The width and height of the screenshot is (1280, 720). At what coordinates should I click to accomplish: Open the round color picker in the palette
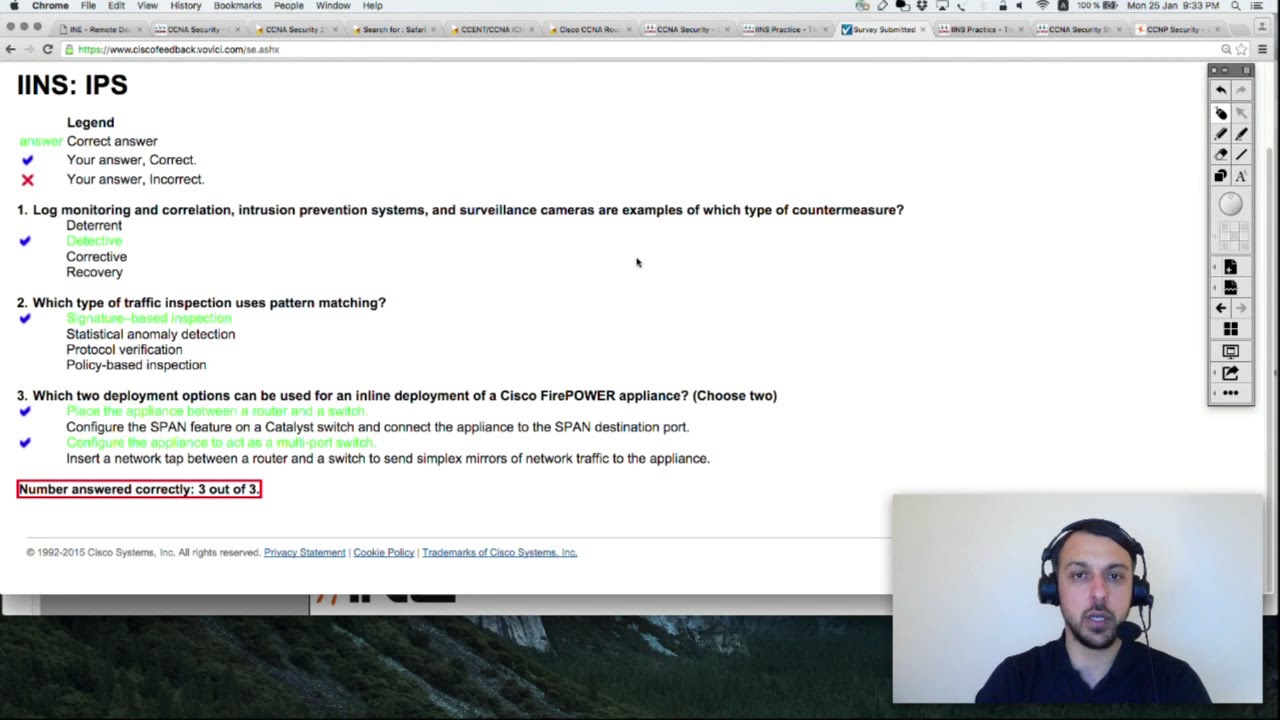point(1231,204)
